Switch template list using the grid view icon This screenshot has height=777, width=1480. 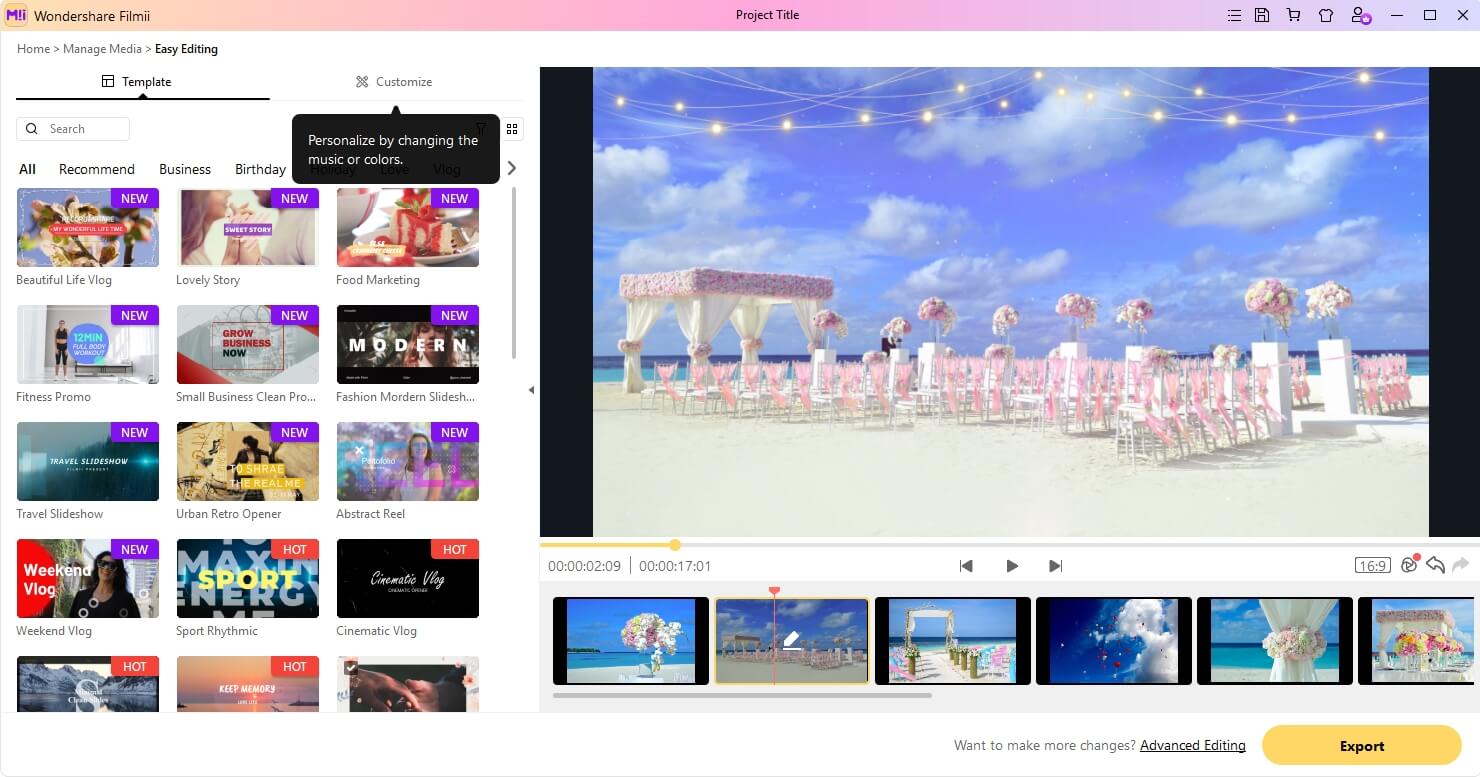point(512,129)
